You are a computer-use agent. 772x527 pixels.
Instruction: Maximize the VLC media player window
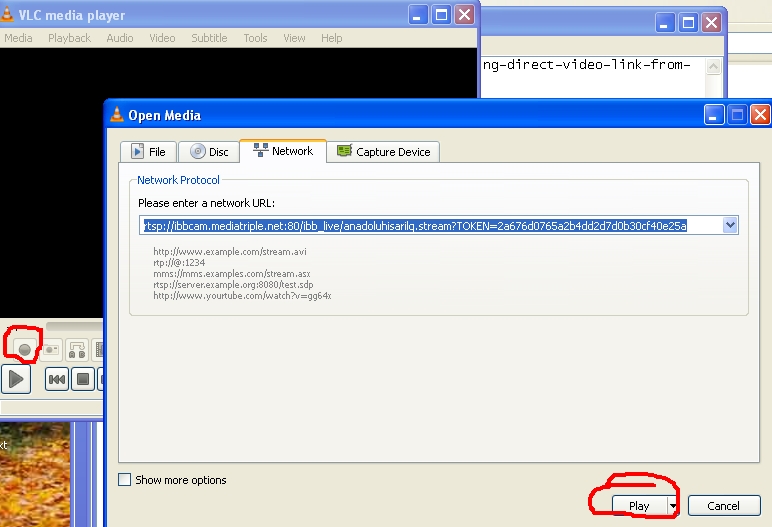[441, 15]
